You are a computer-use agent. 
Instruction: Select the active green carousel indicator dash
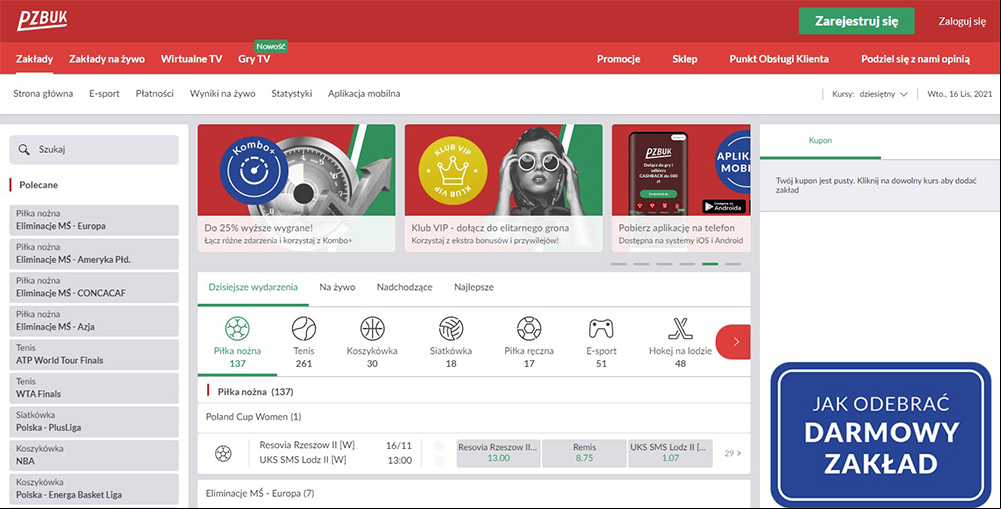click(x=710, y=264)
